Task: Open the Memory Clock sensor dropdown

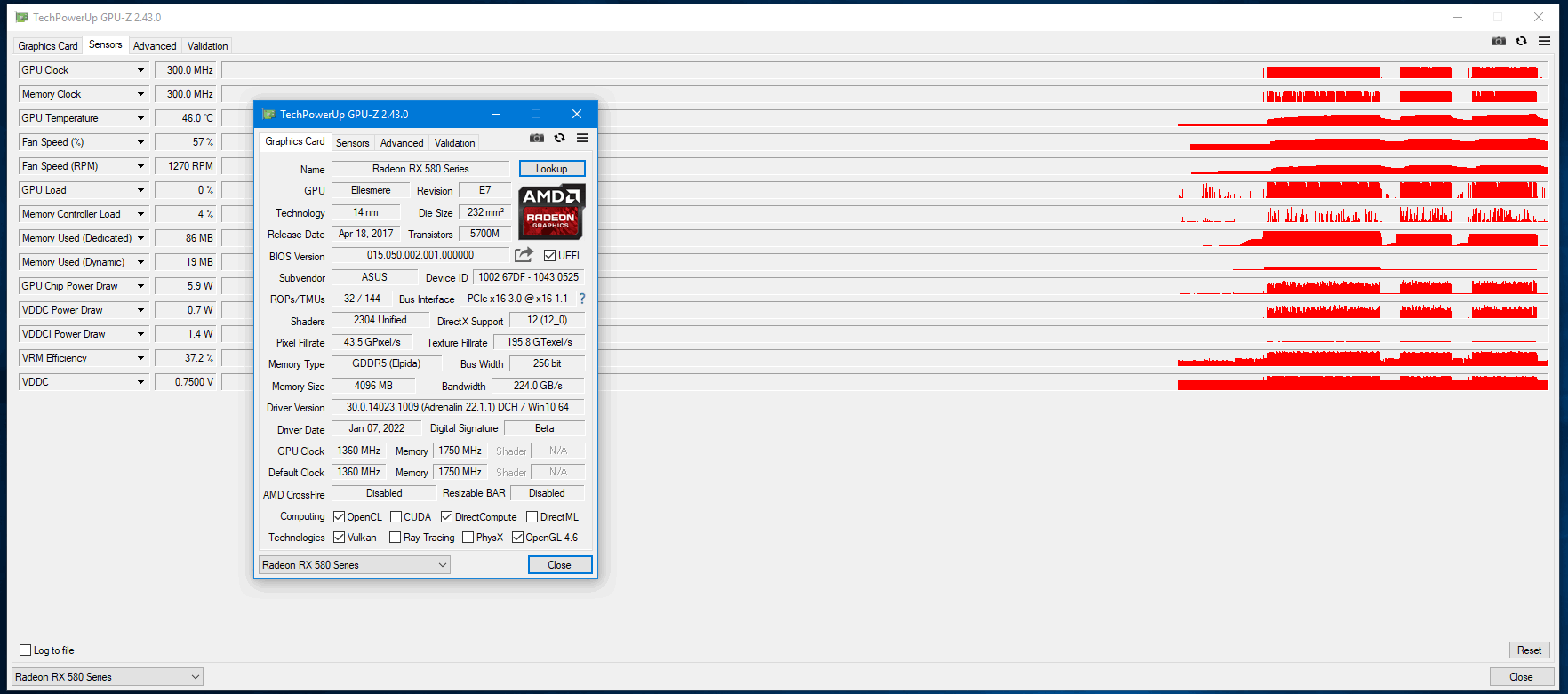Action: click(140, 94)
